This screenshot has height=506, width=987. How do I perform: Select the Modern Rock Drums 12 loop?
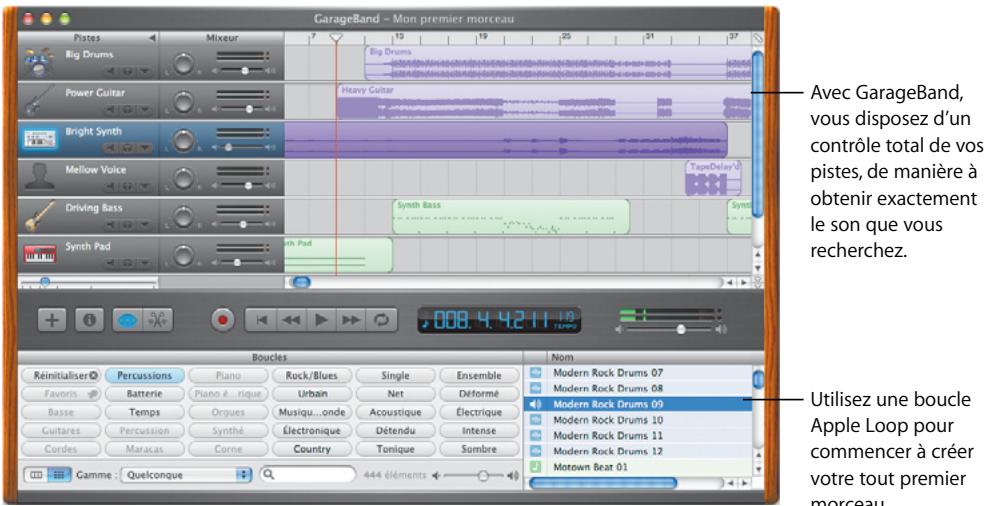pos(638,451)
